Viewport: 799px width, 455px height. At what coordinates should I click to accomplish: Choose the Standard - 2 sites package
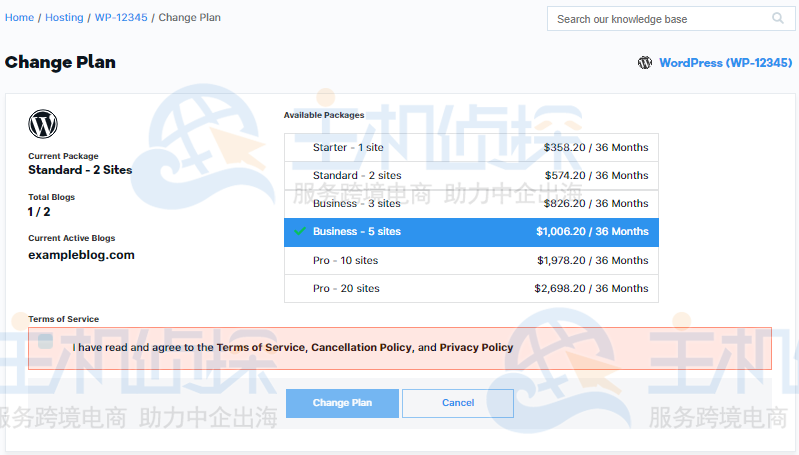471,175
